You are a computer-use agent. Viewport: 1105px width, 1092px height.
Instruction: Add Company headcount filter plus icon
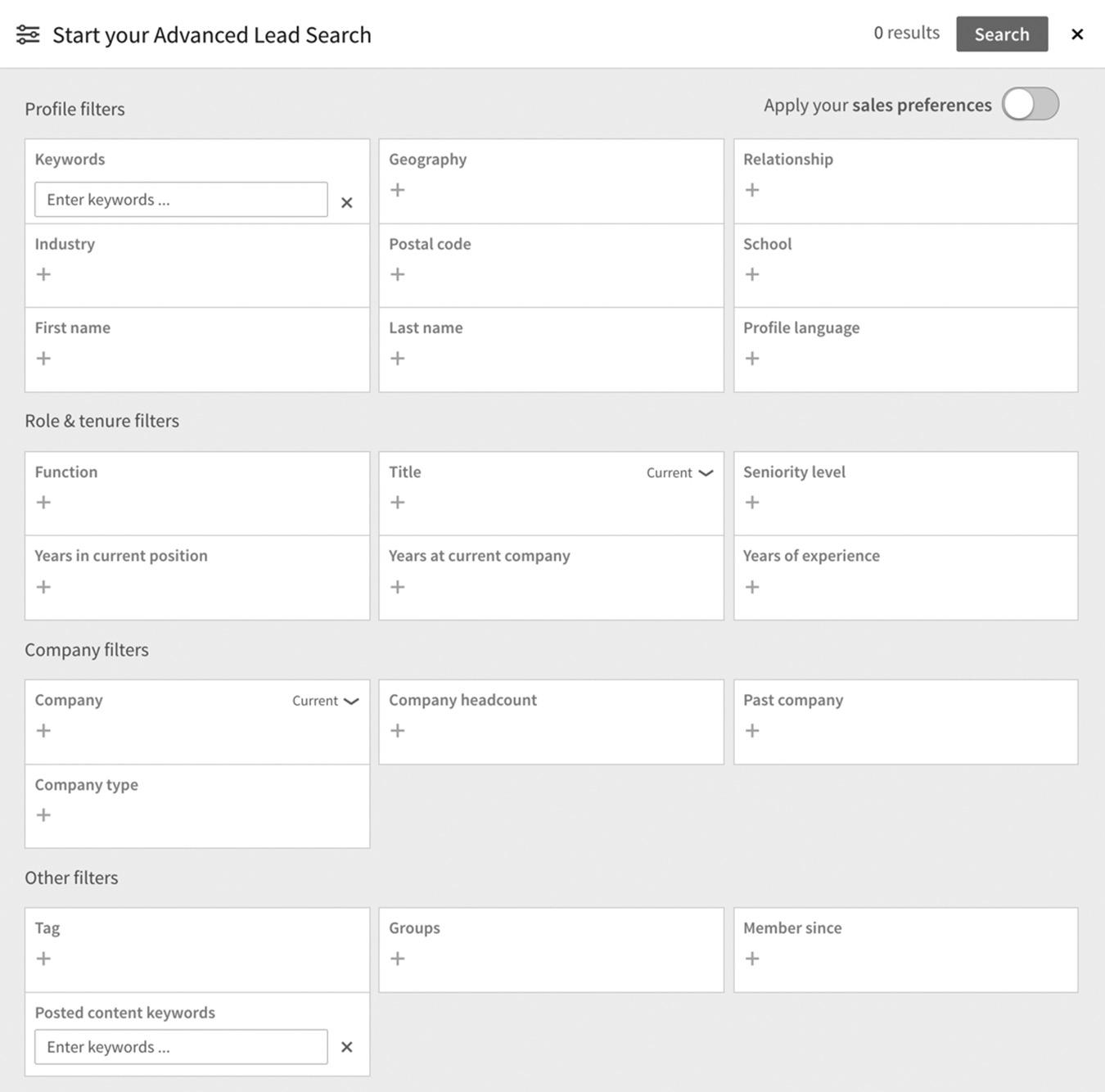pyautogui.click(x=398, y=730)
